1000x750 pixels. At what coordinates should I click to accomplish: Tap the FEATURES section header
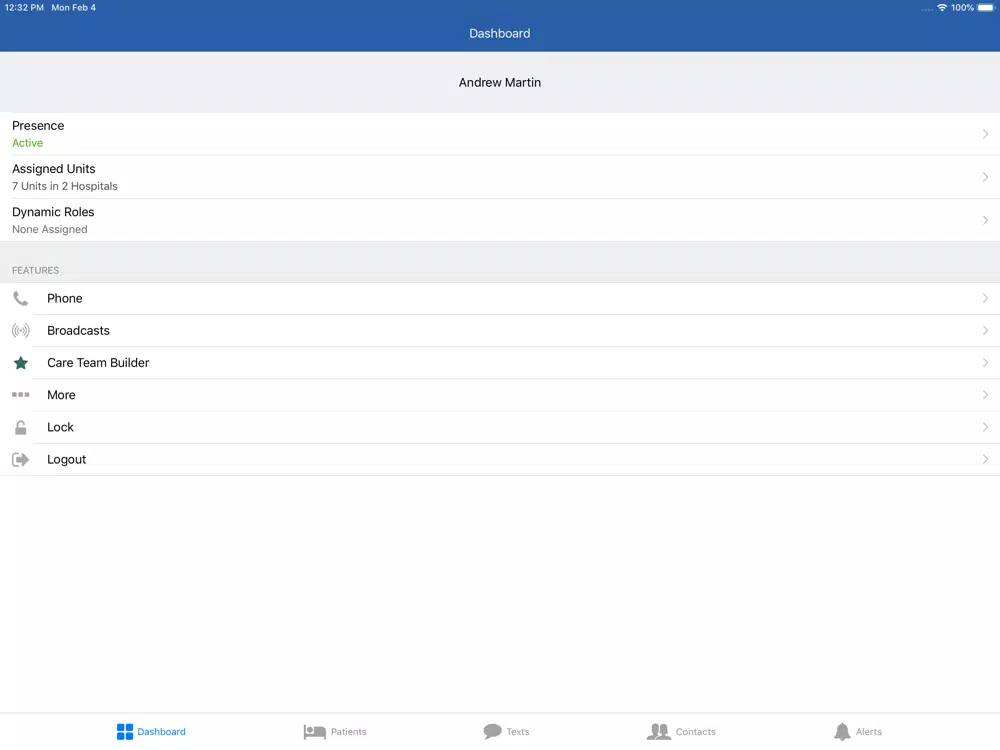[36, 270]
